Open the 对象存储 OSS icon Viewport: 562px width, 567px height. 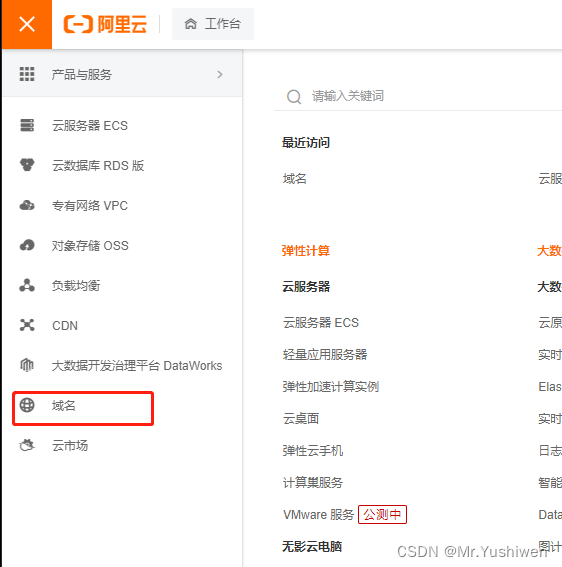(x=27, y=245)
